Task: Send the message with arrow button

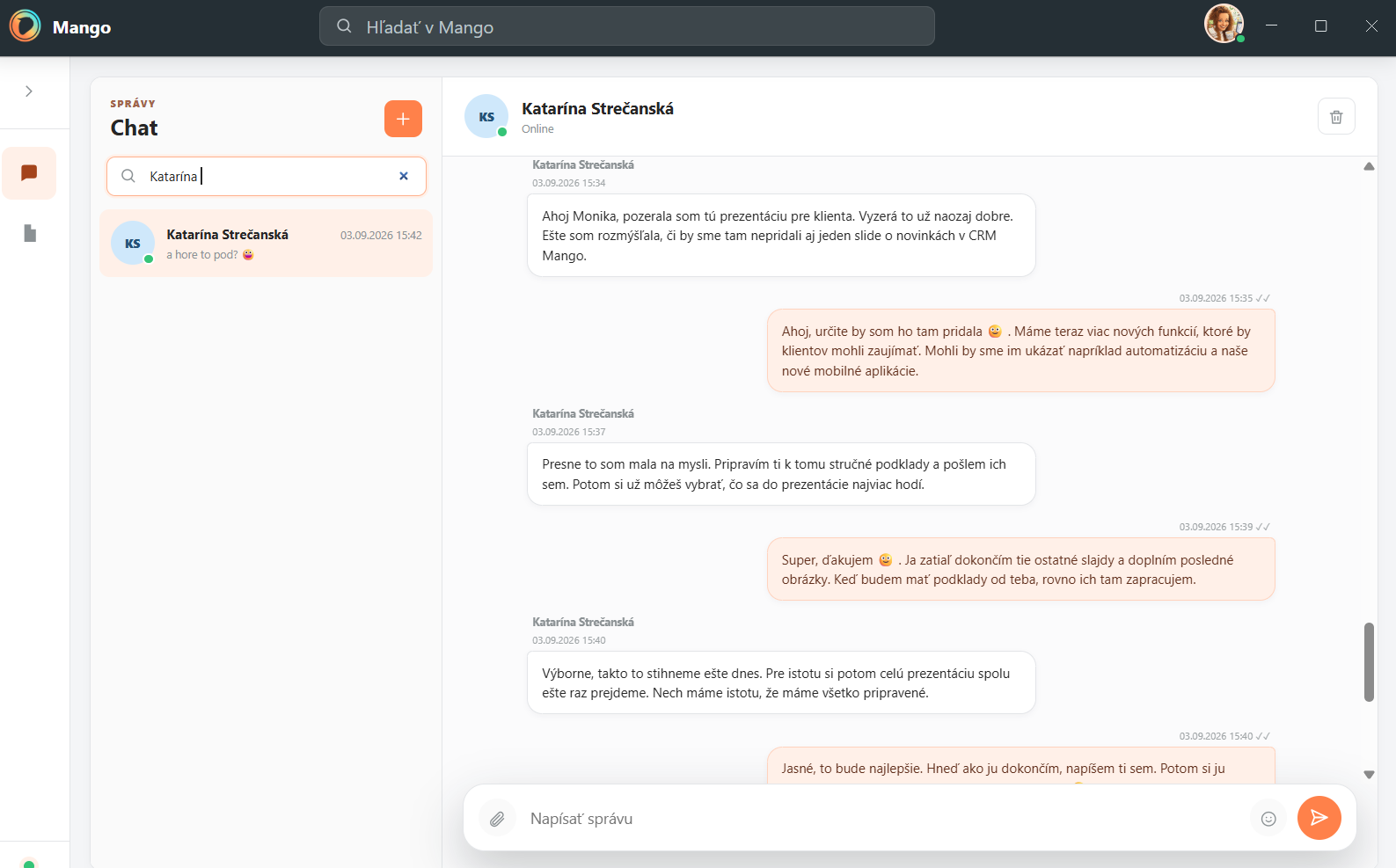Action: coord(1319,818)
